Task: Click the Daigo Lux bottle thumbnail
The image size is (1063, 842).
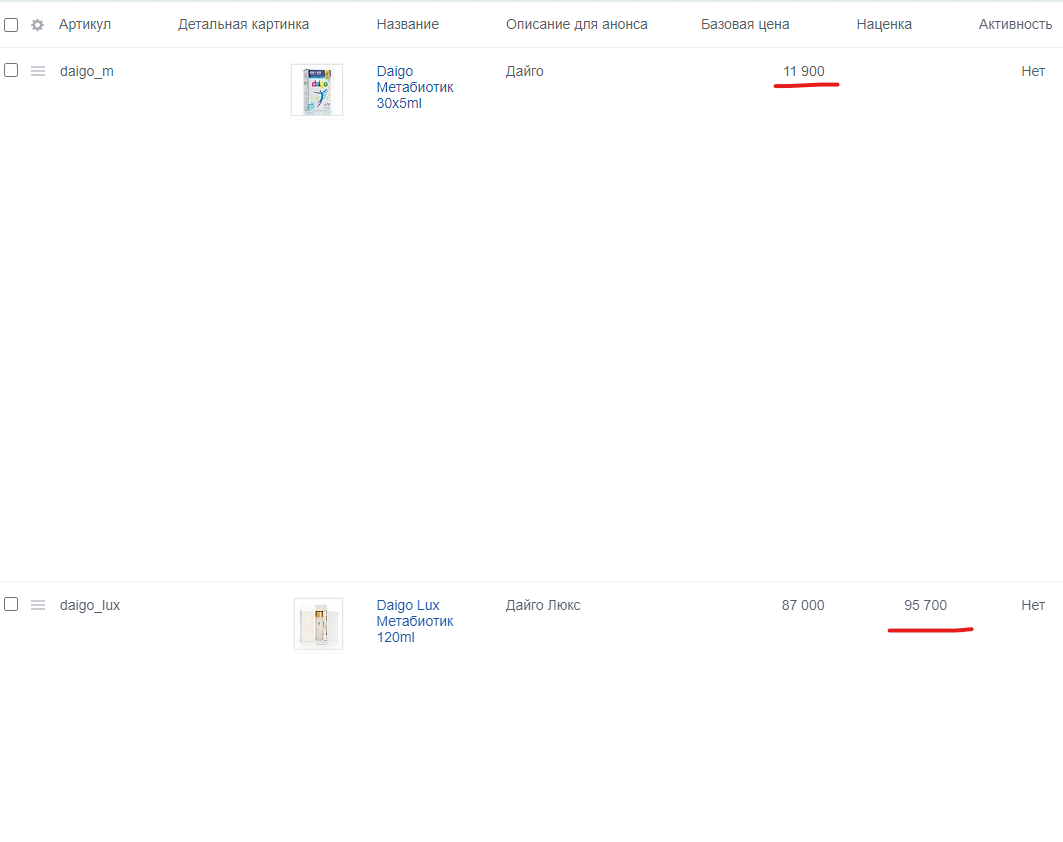Action: pyautogui.click(x=318, y=624)
